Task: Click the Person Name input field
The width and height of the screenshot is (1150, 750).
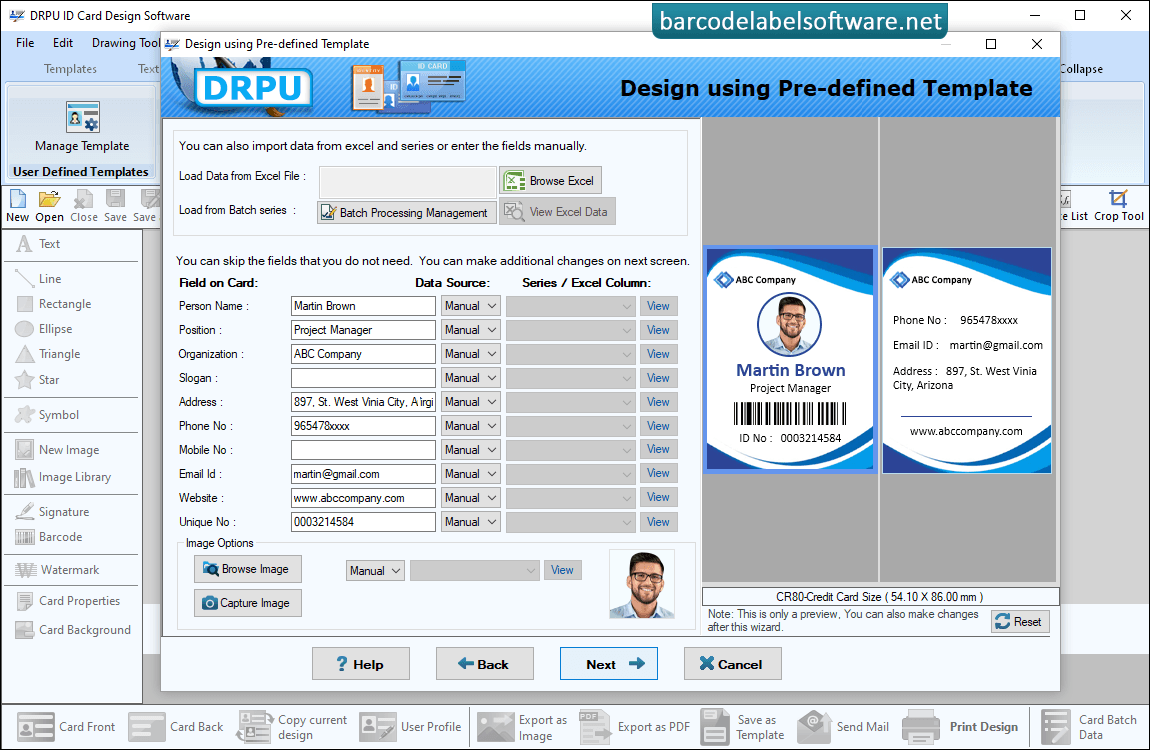Action: [363, 306]
